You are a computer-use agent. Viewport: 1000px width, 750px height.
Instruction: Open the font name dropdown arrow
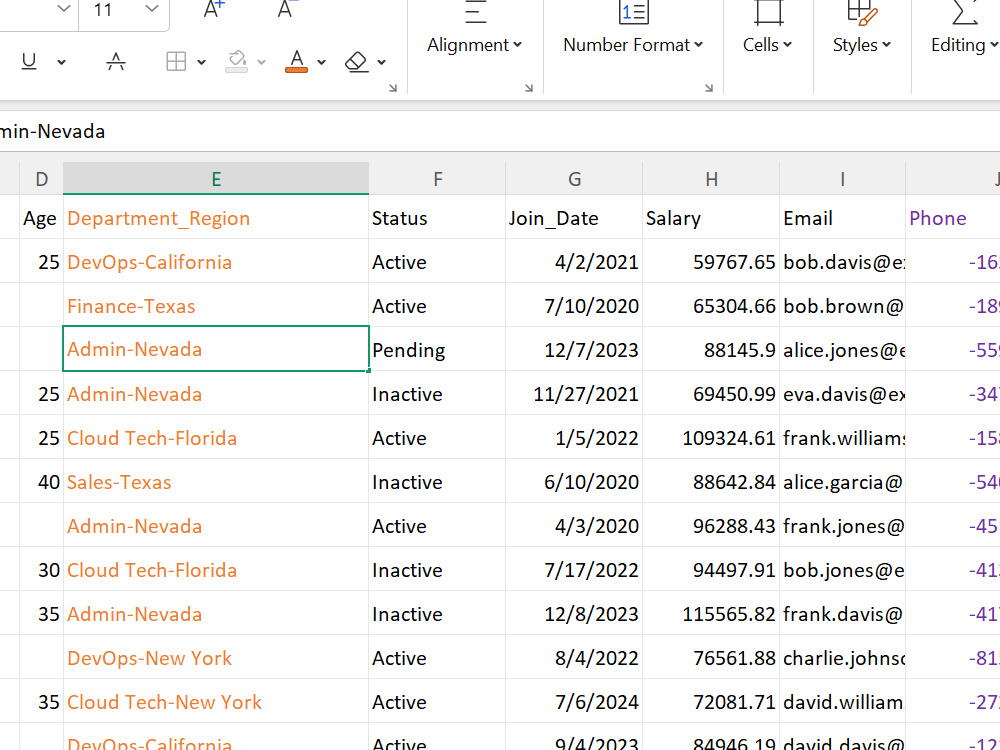(63, 9)
